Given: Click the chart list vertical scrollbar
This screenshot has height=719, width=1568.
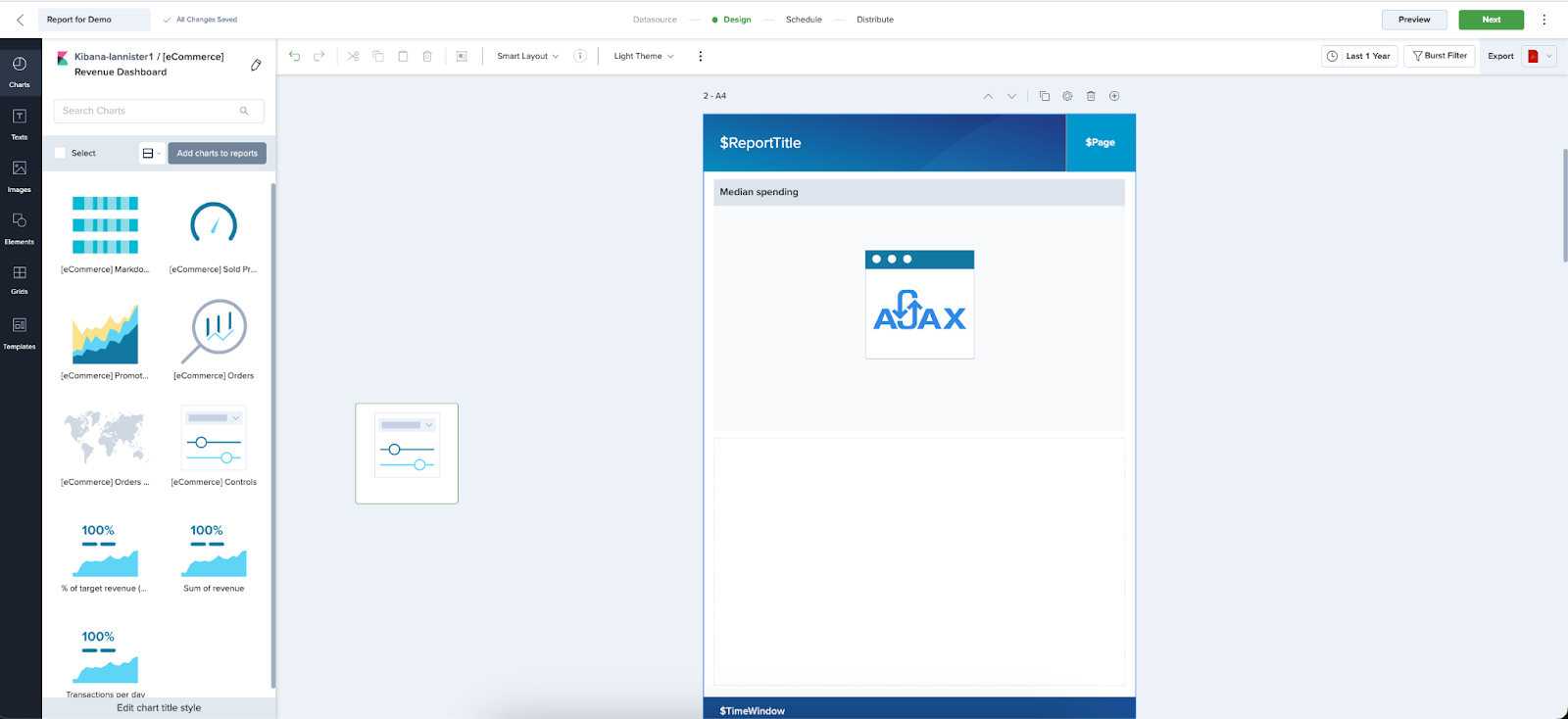Looking at the screenshot, I should coord(273,436).
